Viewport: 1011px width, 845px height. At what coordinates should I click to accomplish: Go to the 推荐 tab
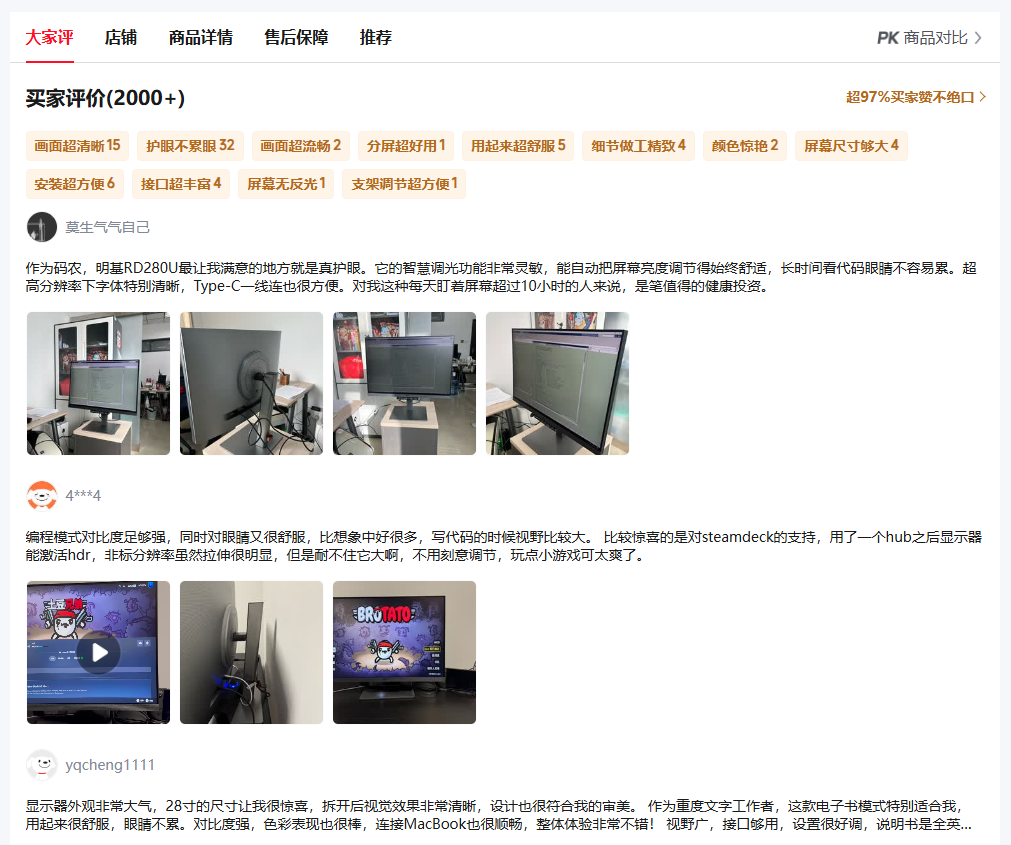pyautogui.click(x=376, y=37)
